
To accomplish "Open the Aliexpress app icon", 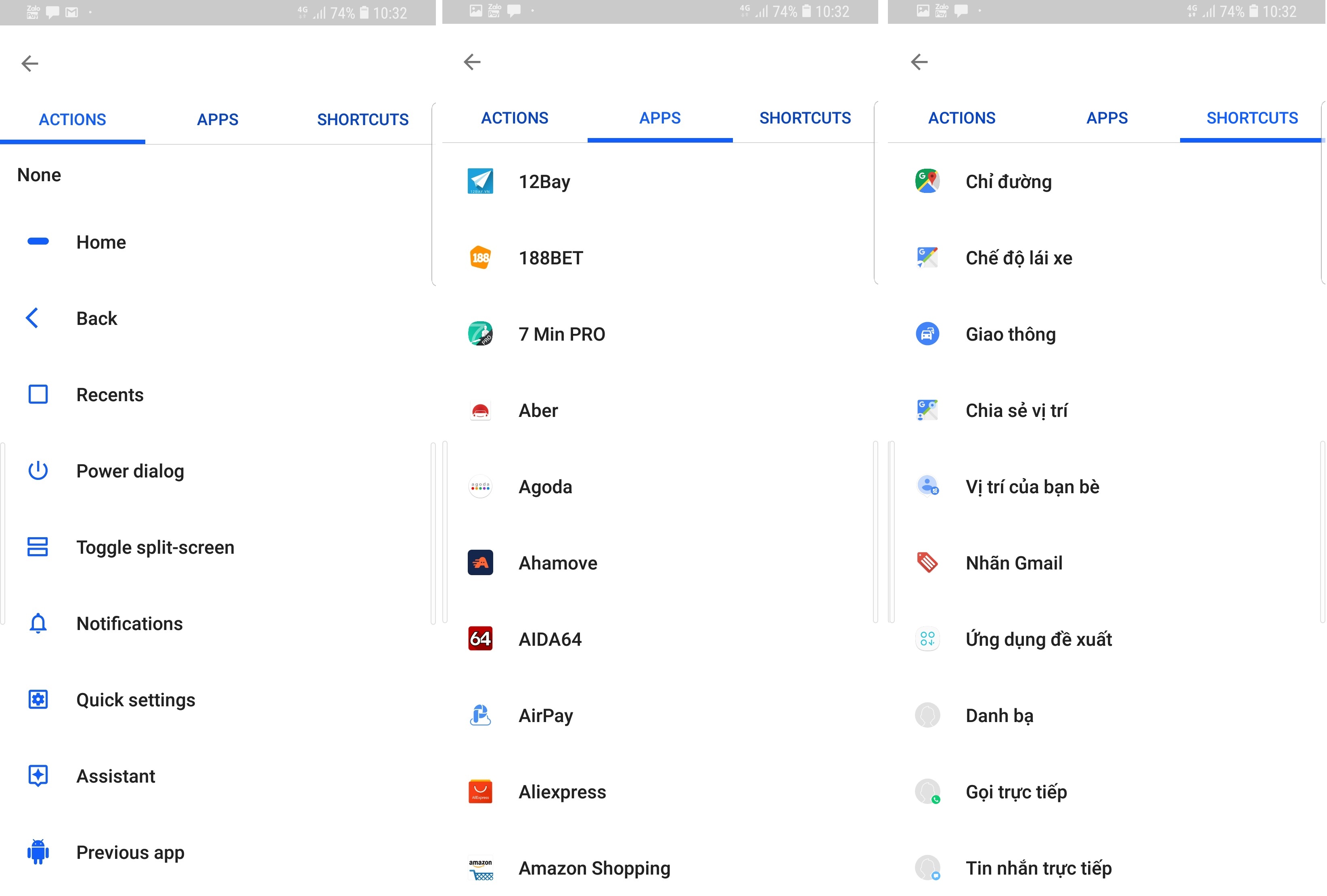I will tap(480, 791).
